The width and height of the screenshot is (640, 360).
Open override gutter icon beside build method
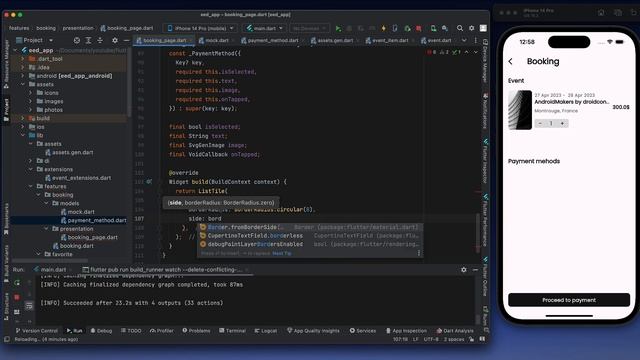(x=149, y=182)
